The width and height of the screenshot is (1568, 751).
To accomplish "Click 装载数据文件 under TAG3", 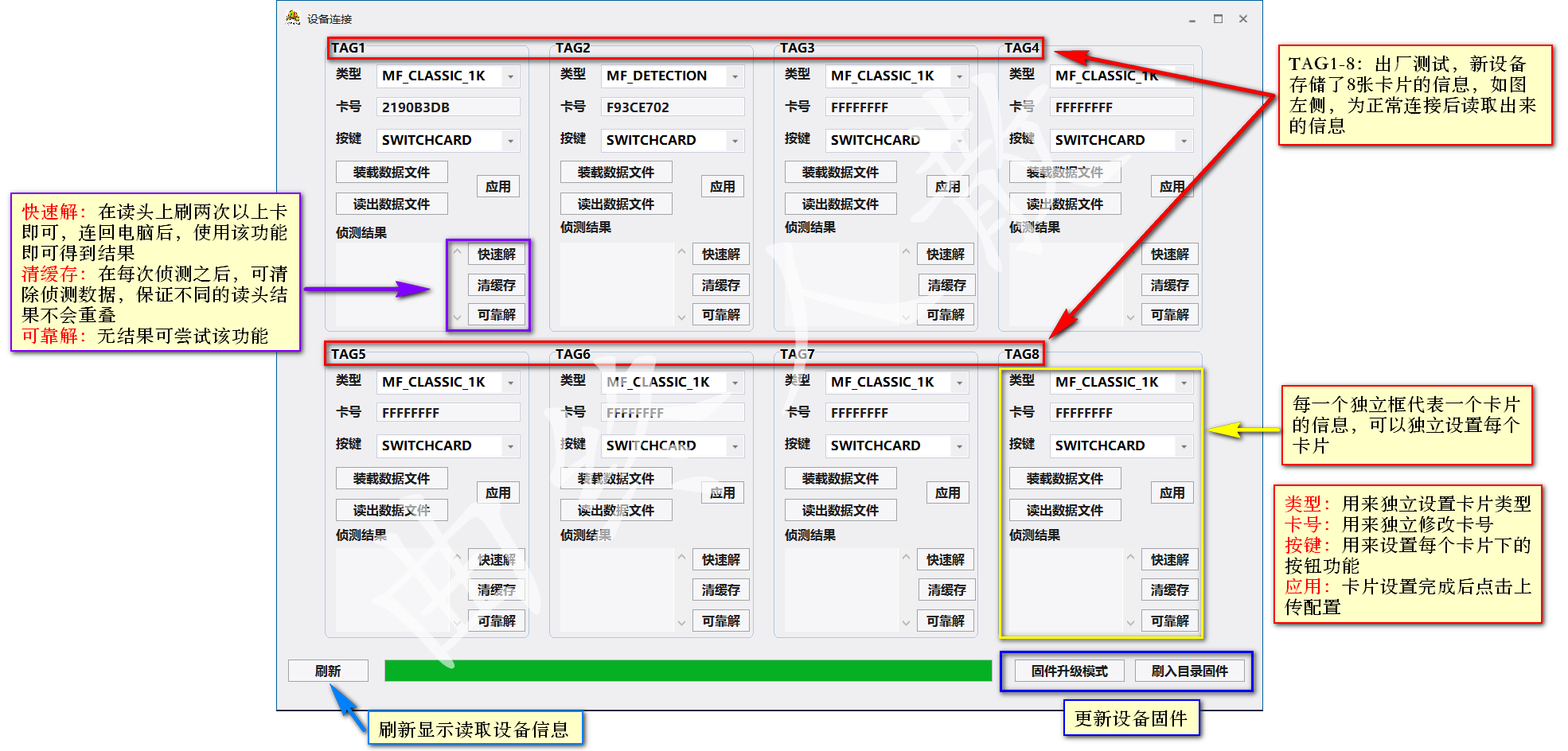I will pyautogui.click(x=840, y=171).
